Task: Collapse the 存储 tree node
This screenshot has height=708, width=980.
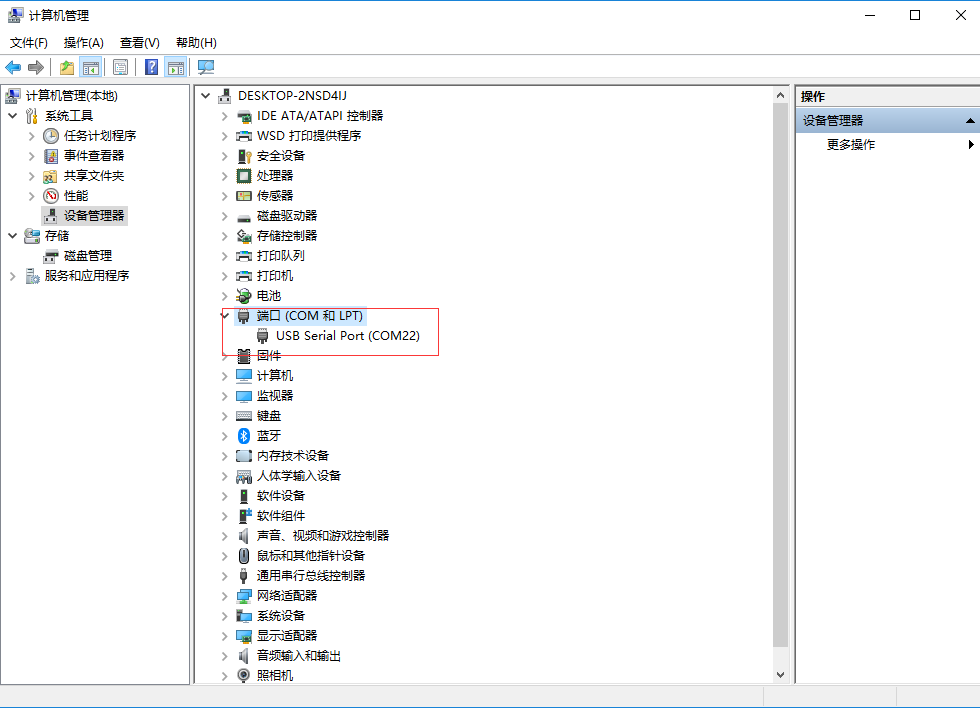Action: point(12,236)
